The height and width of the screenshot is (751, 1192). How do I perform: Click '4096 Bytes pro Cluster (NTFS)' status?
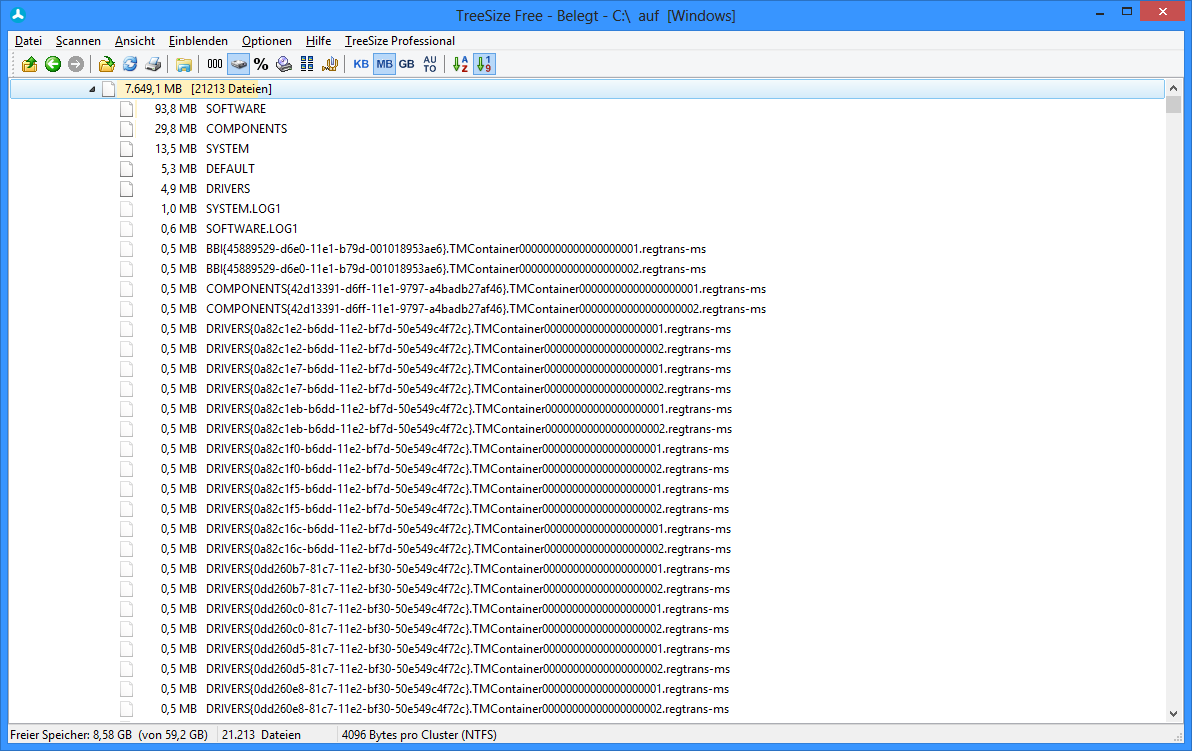click(x=419, y=735)
